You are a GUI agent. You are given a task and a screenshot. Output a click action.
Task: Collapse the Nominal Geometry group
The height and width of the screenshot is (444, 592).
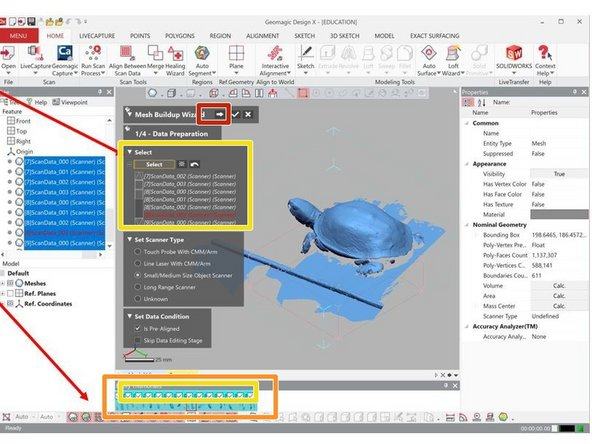(467, 225)
